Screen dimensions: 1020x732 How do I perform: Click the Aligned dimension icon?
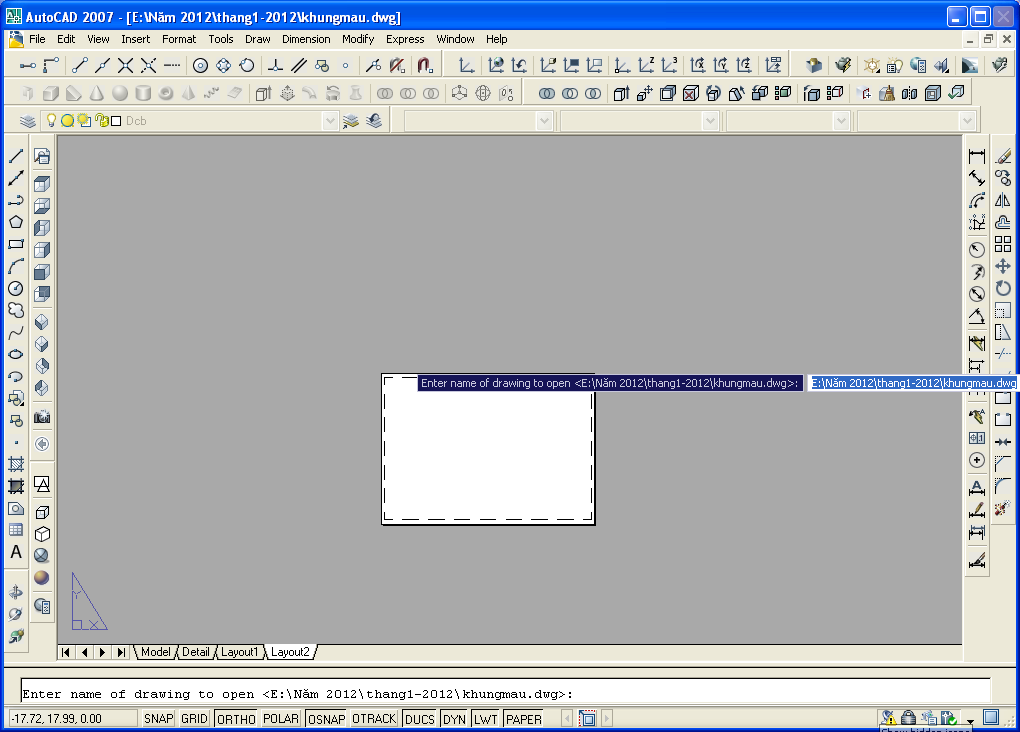click(x=977, y=178)
